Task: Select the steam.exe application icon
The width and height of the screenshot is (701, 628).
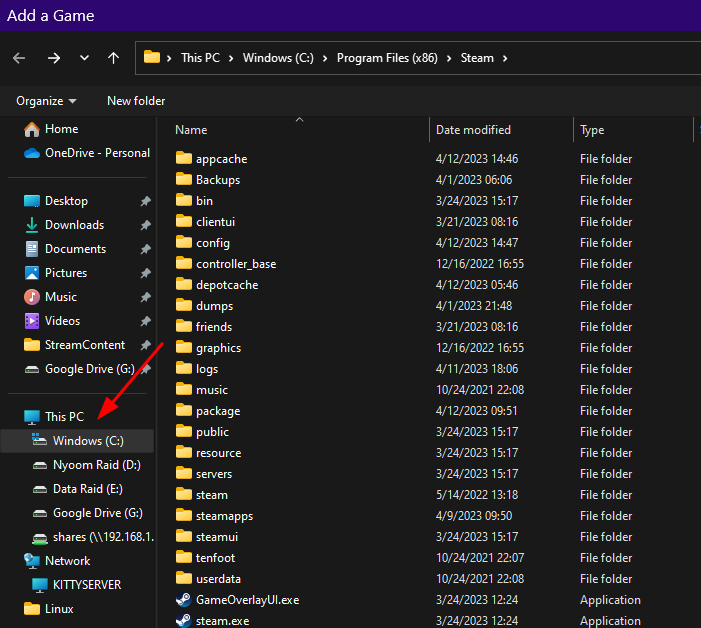Action: [x=183, y=621]
